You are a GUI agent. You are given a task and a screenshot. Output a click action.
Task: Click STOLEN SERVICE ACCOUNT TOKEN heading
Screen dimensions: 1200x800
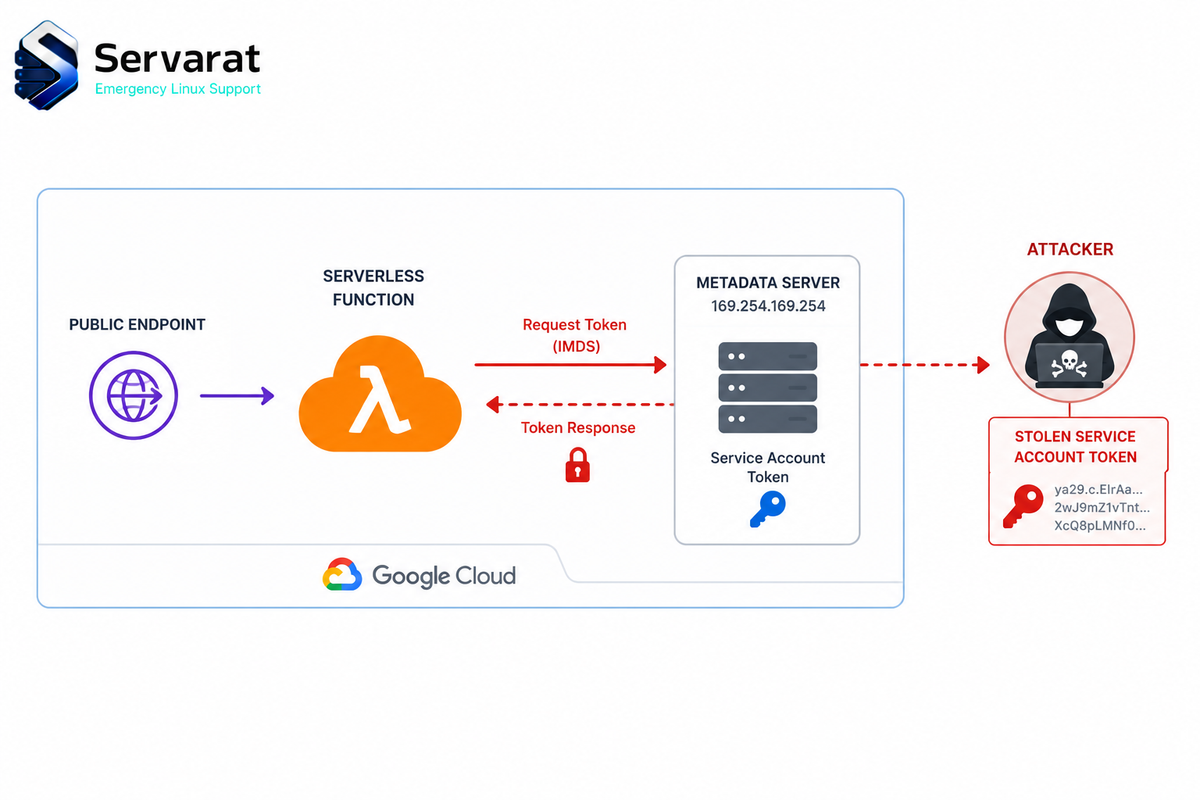tap(1076, 447)
